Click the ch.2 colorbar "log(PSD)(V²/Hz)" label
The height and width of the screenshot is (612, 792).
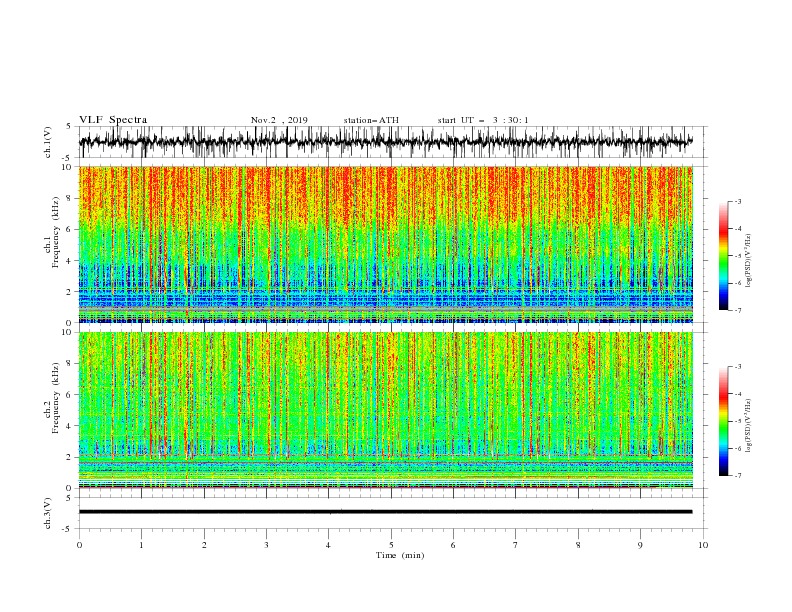748,426
